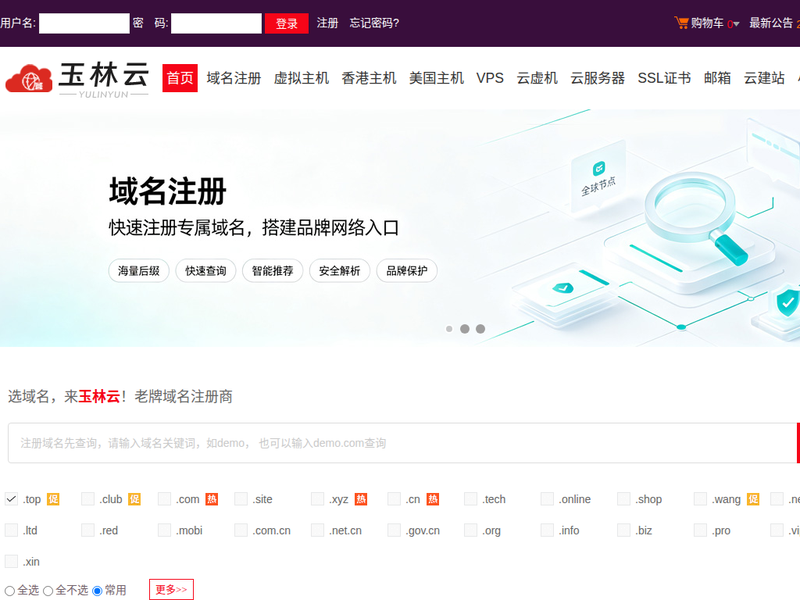
Task: Check the .cn domain checkbox
Action: click(x=394, y=499)
